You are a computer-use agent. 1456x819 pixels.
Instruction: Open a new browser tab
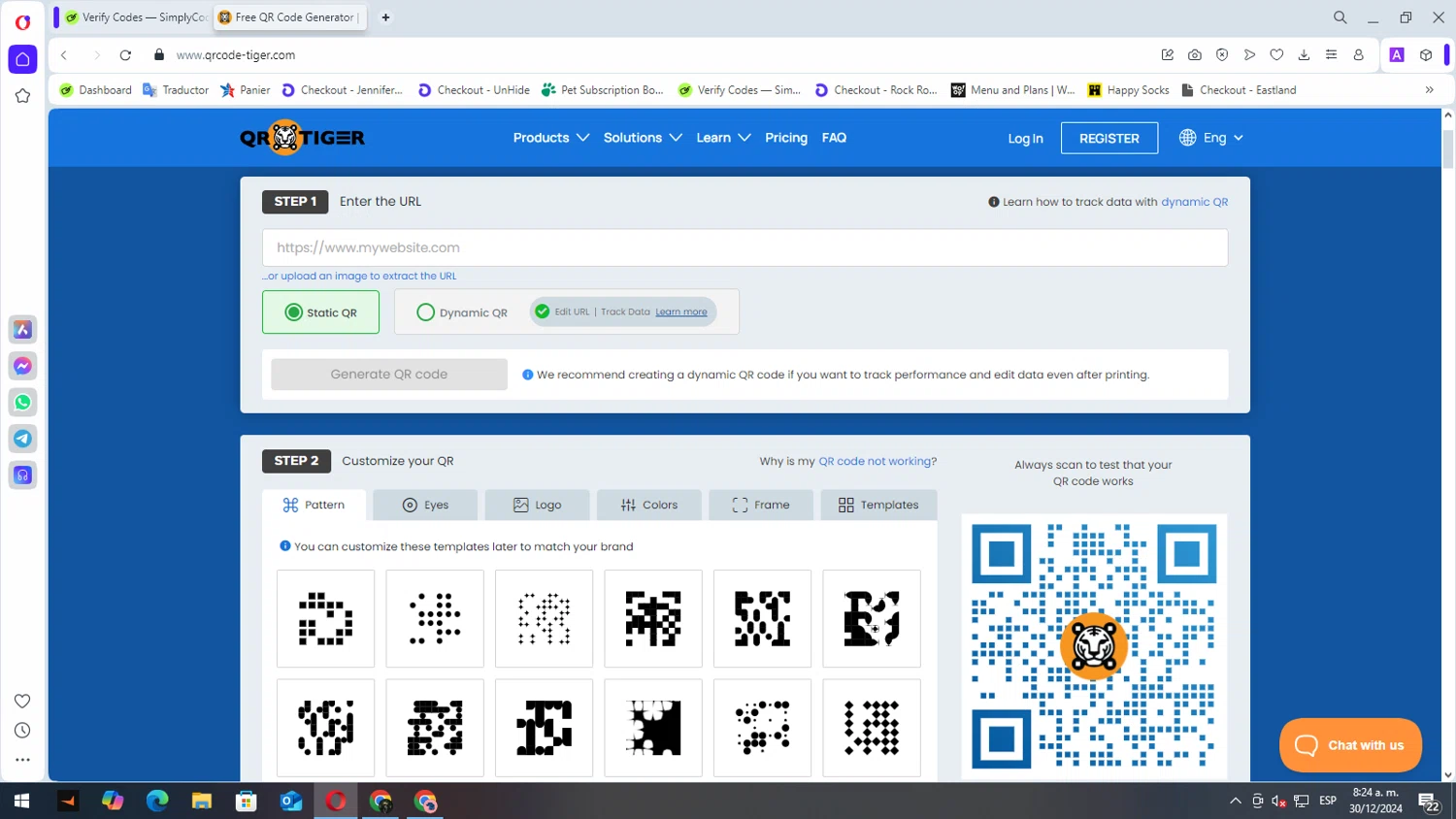pos(385,17)
